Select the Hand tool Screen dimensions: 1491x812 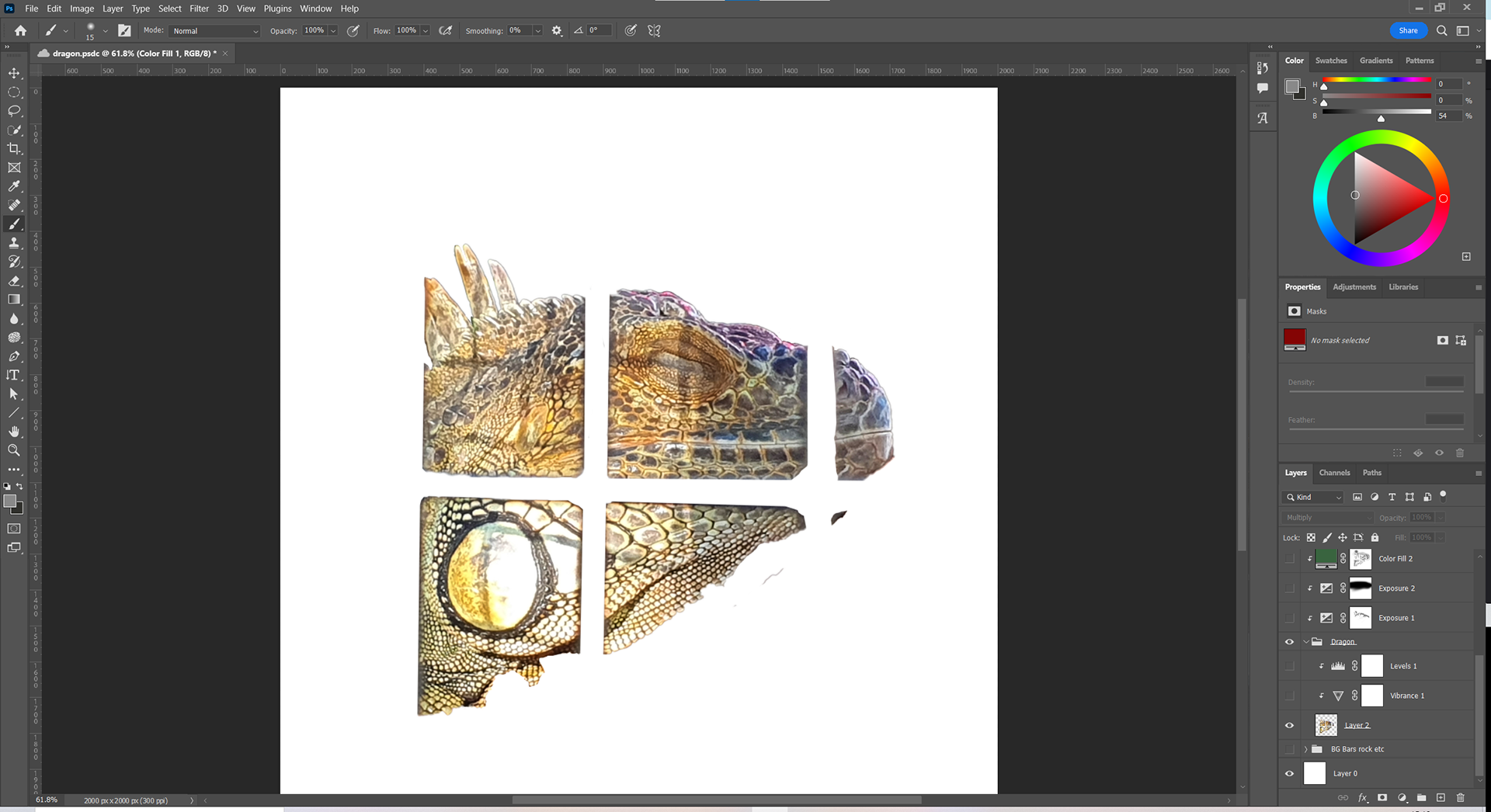pyautogui.click(x=14, y=432)
